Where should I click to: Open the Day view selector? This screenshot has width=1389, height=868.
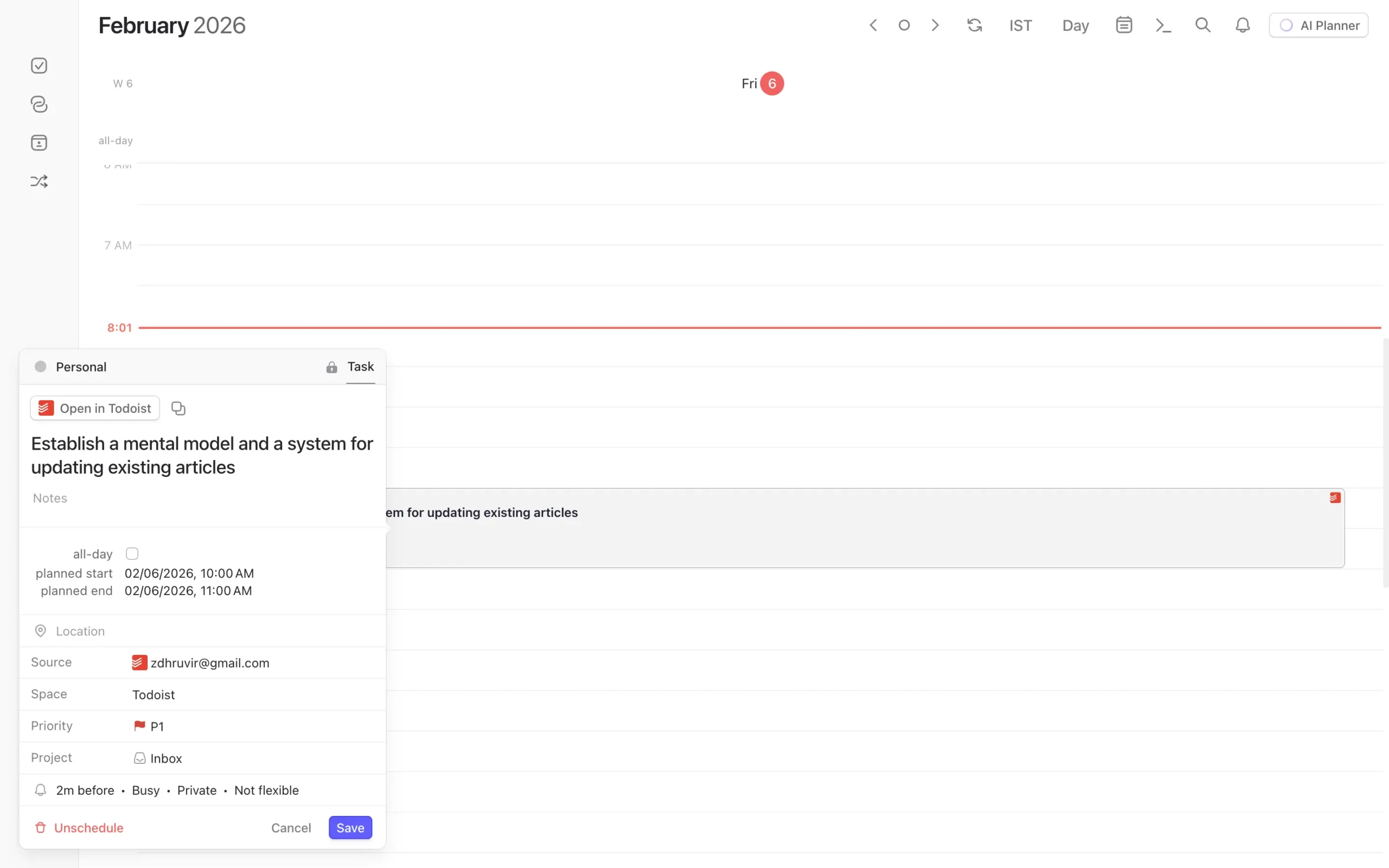(x=1075, y=25)
